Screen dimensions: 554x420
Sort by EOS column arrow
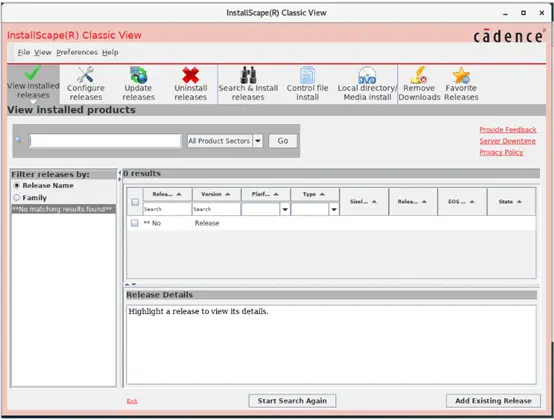[472, 202]
